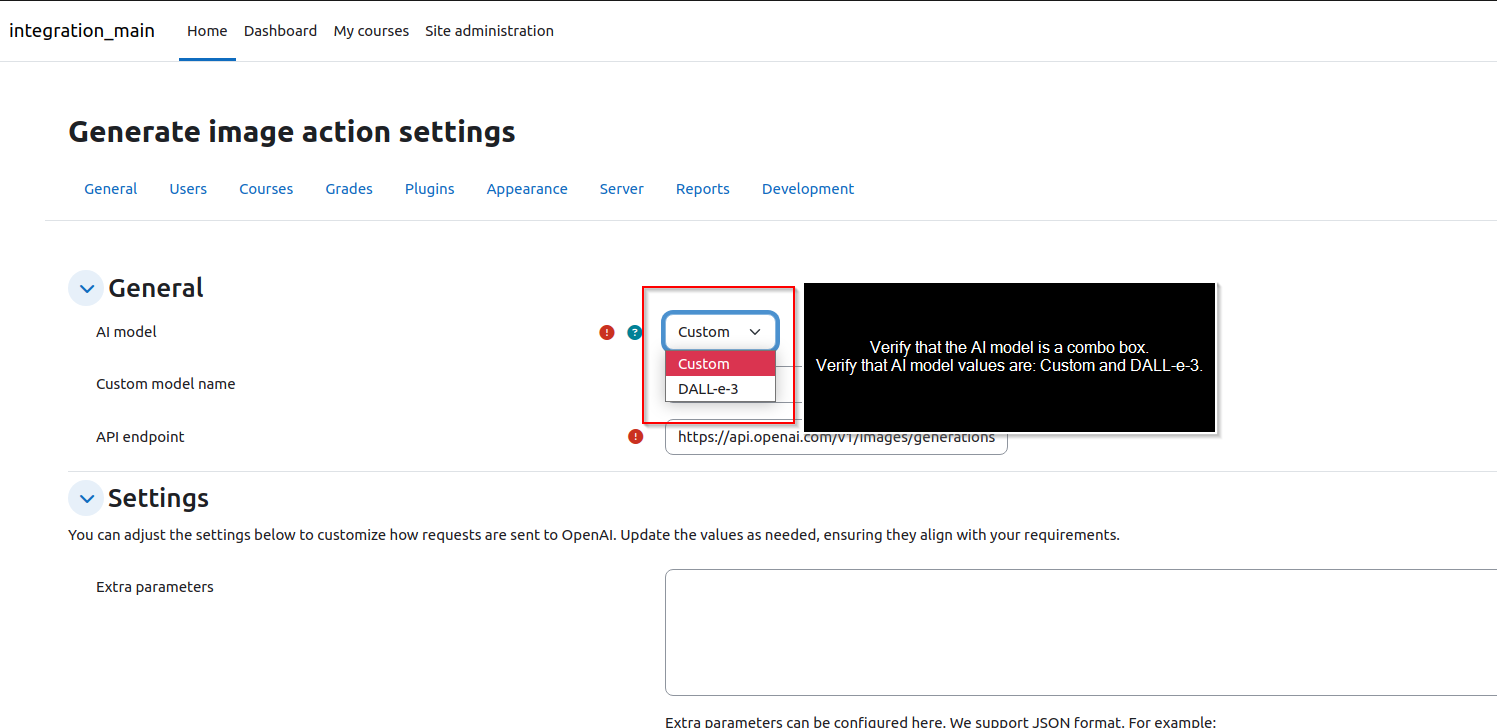This screenshot has height=728, width=1497.
Task: Click the General section heading
Action: coord(156,288)
